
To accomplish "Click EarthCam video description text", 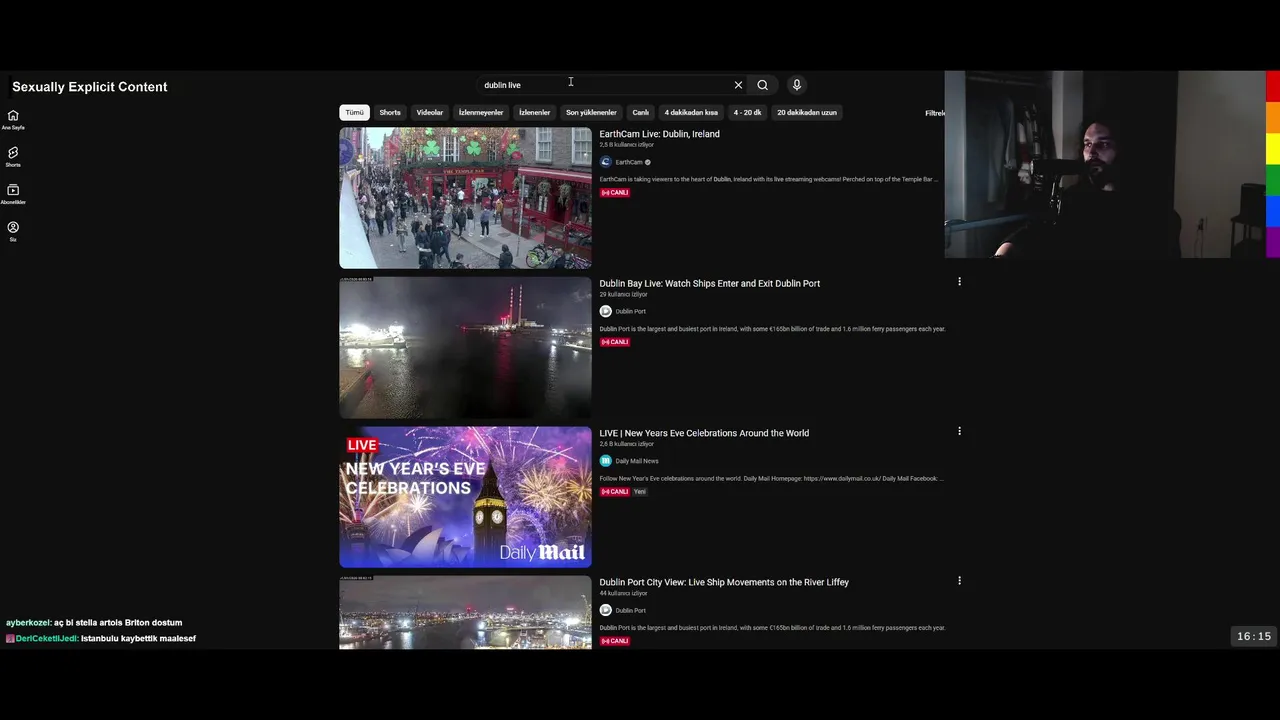I will click(x=769, y=179).
